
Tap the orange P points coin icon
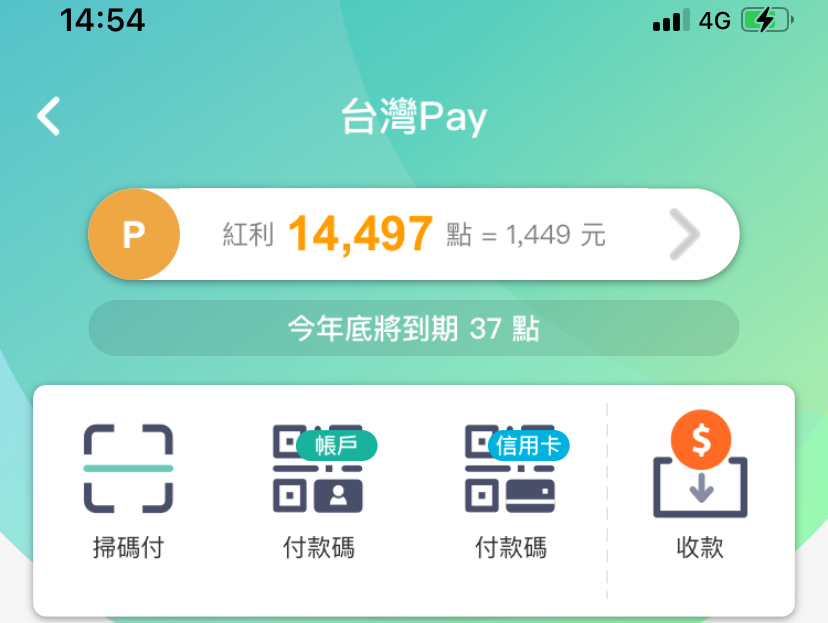coord(134,234)
